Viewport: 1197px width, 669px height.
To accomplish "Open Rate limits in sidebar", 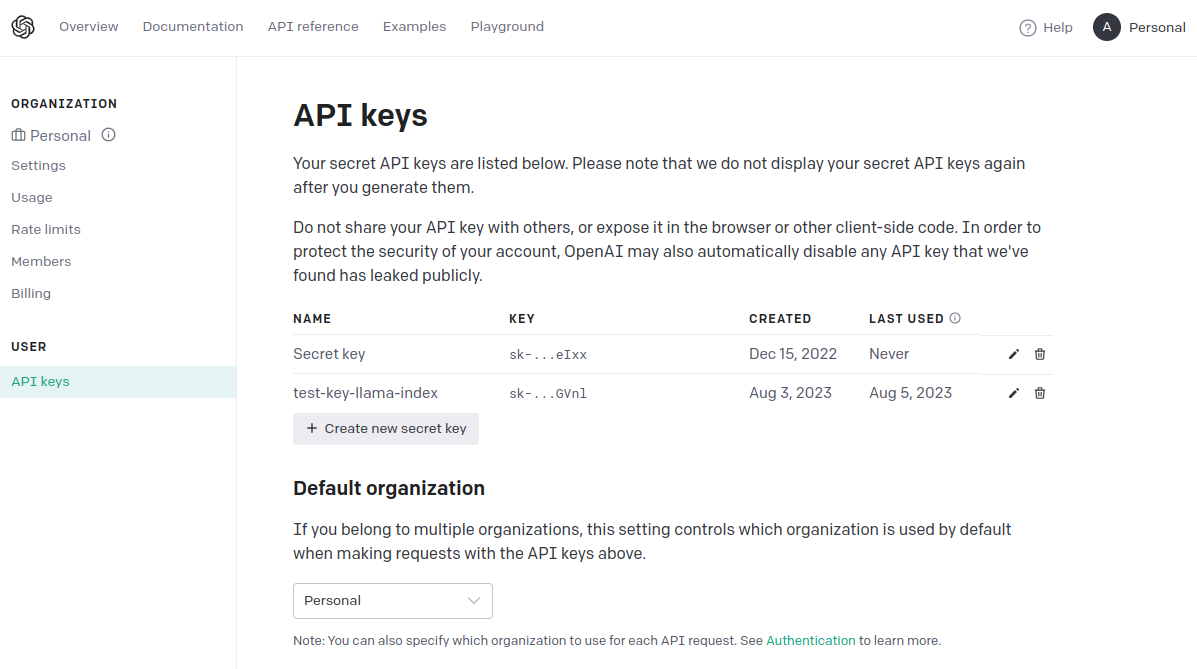I will click(x=46, y=229).
